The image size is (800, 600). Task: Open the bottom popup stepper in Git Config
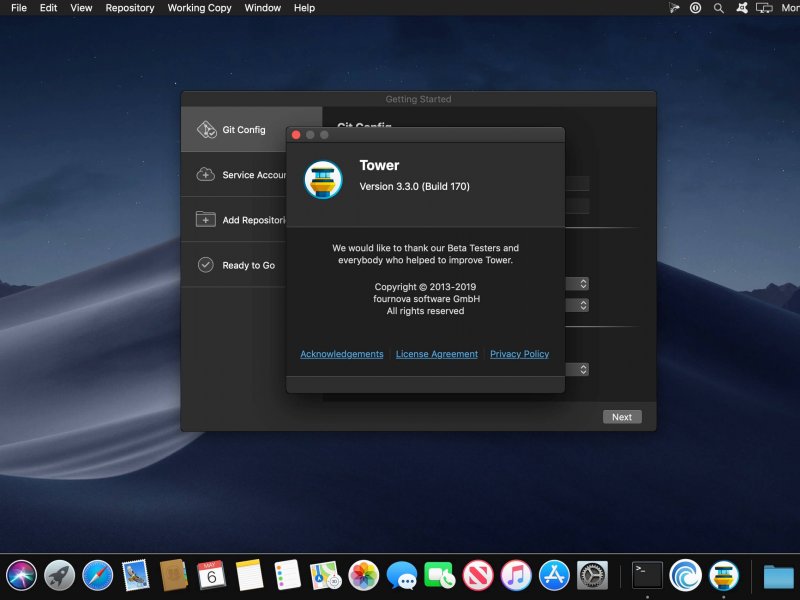(x=583, y=369)
